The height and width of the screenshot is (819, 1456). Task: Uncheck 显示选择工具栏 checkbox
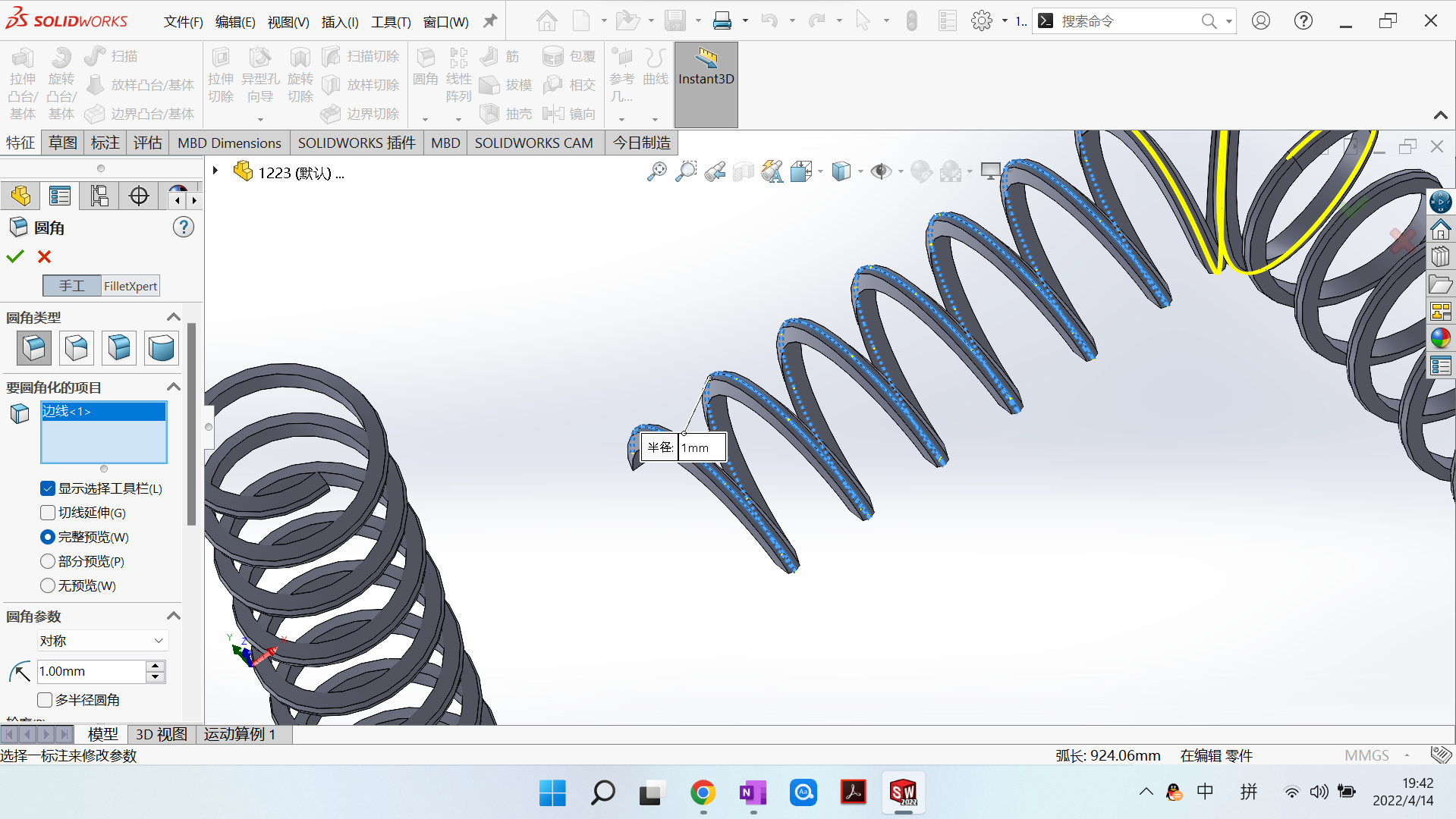[x=48, y=488]
